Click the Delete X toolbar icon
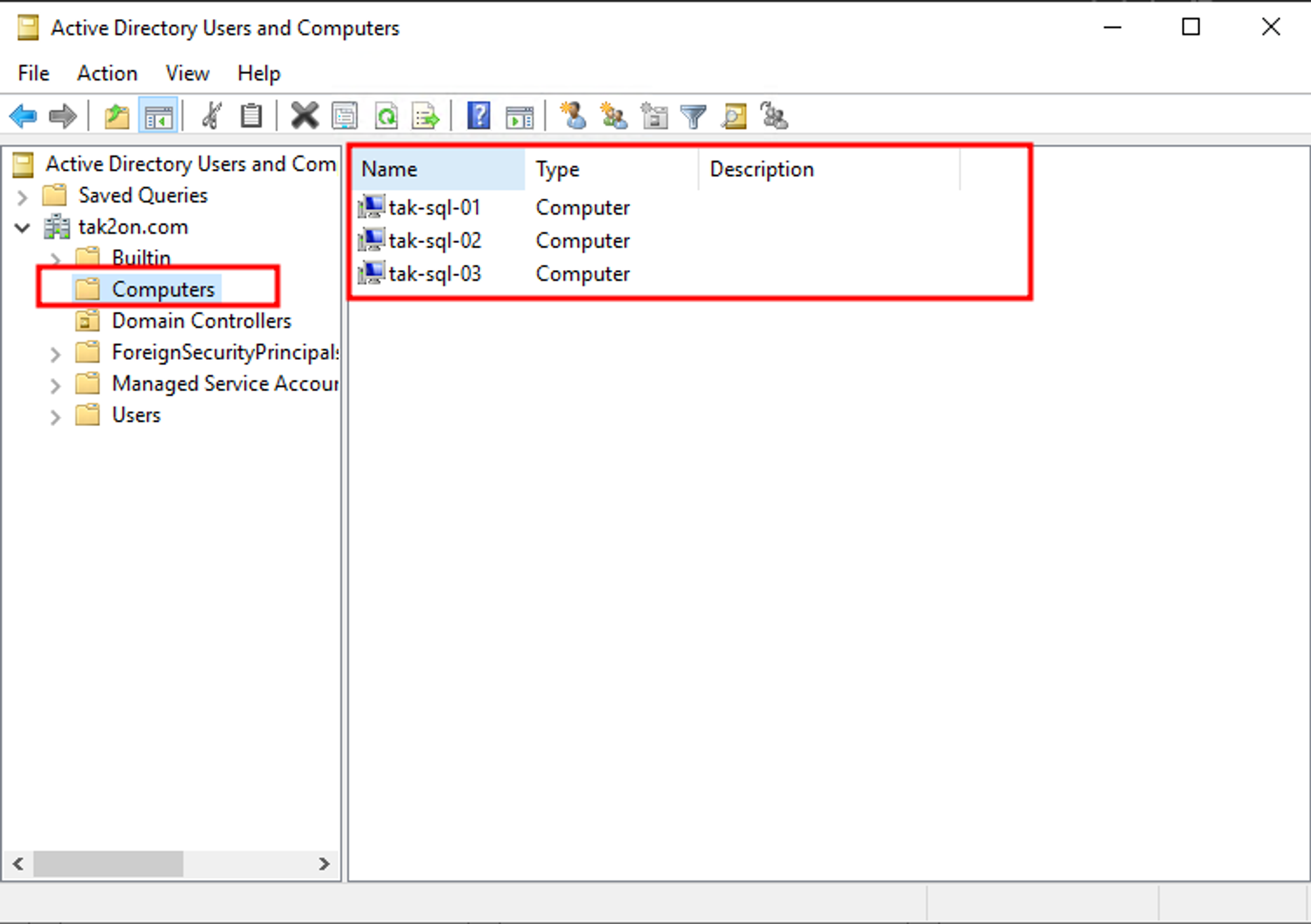1311x924 pixels. [x=304, y=117]
